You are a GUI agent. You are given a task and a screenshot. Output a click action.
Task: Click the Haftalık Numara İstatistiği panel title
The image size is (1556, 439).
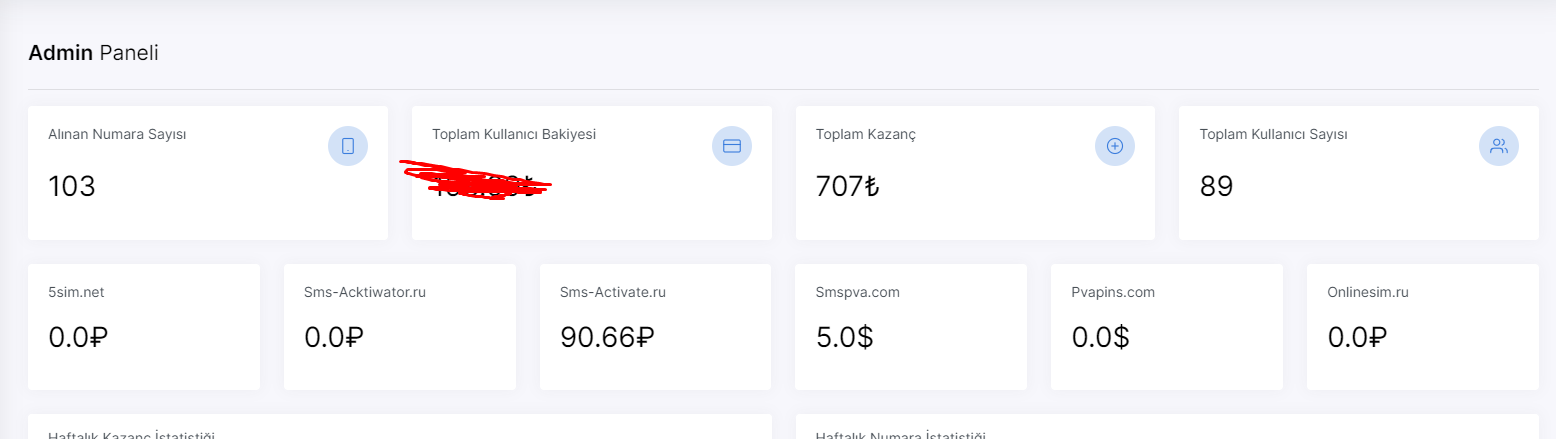[901, 435]
